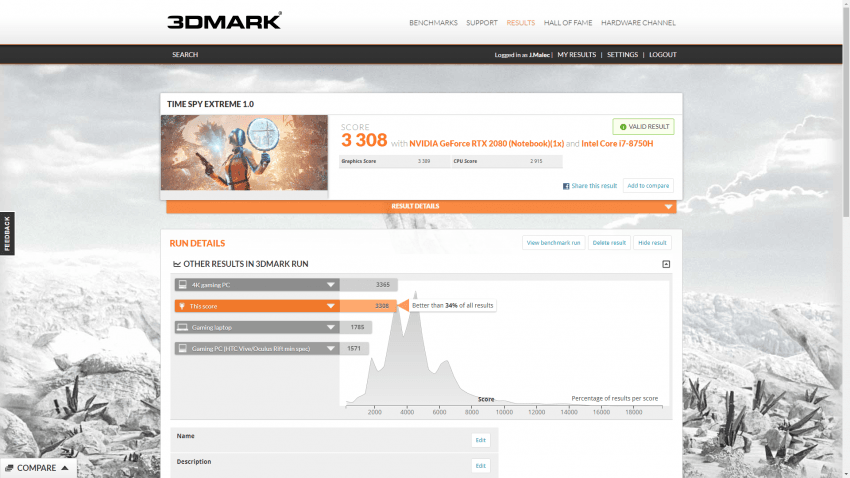Open My Results

coord(576,55)
